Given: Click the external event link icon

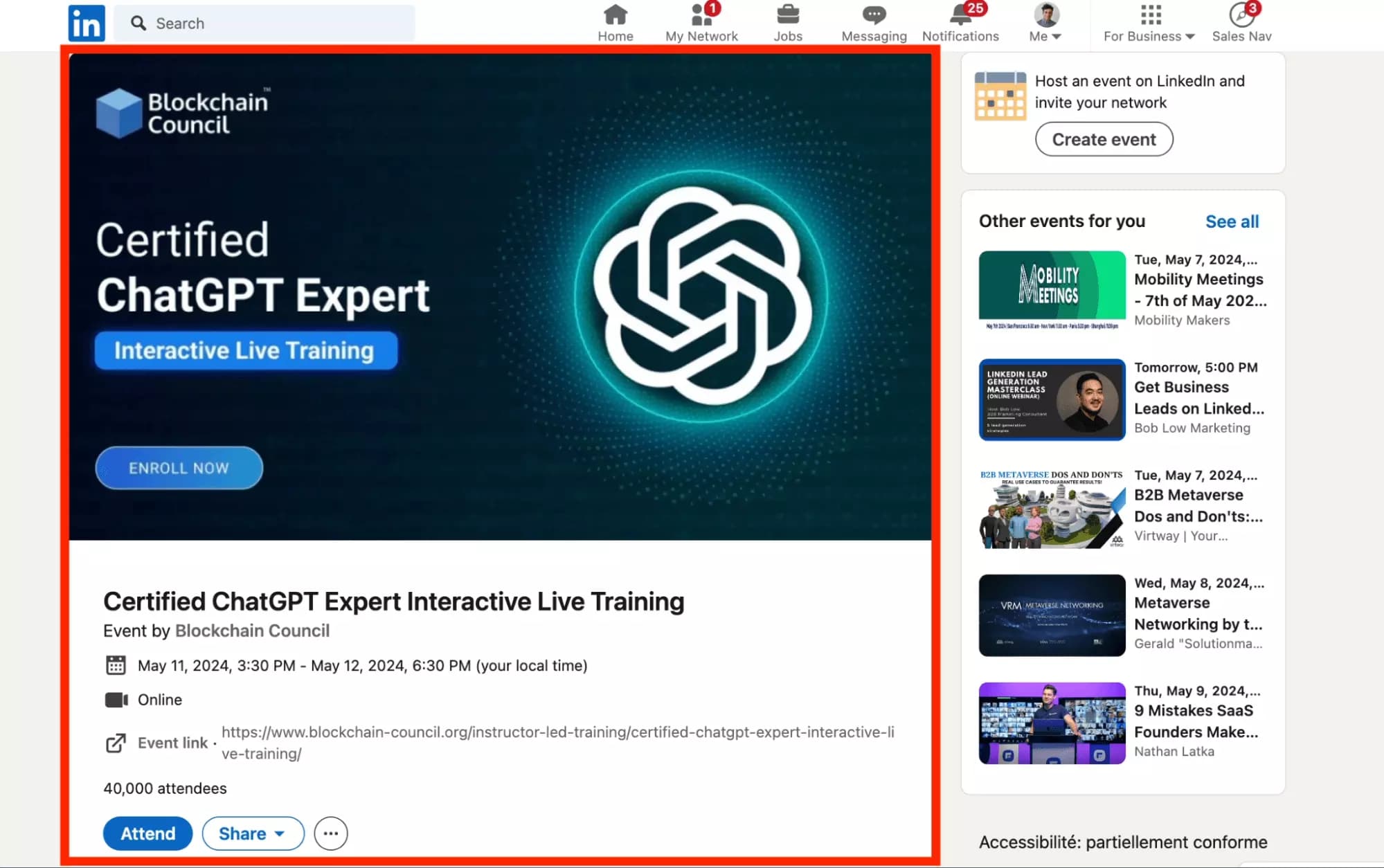Looking at the screenshot, I should (x=116, y=743).
